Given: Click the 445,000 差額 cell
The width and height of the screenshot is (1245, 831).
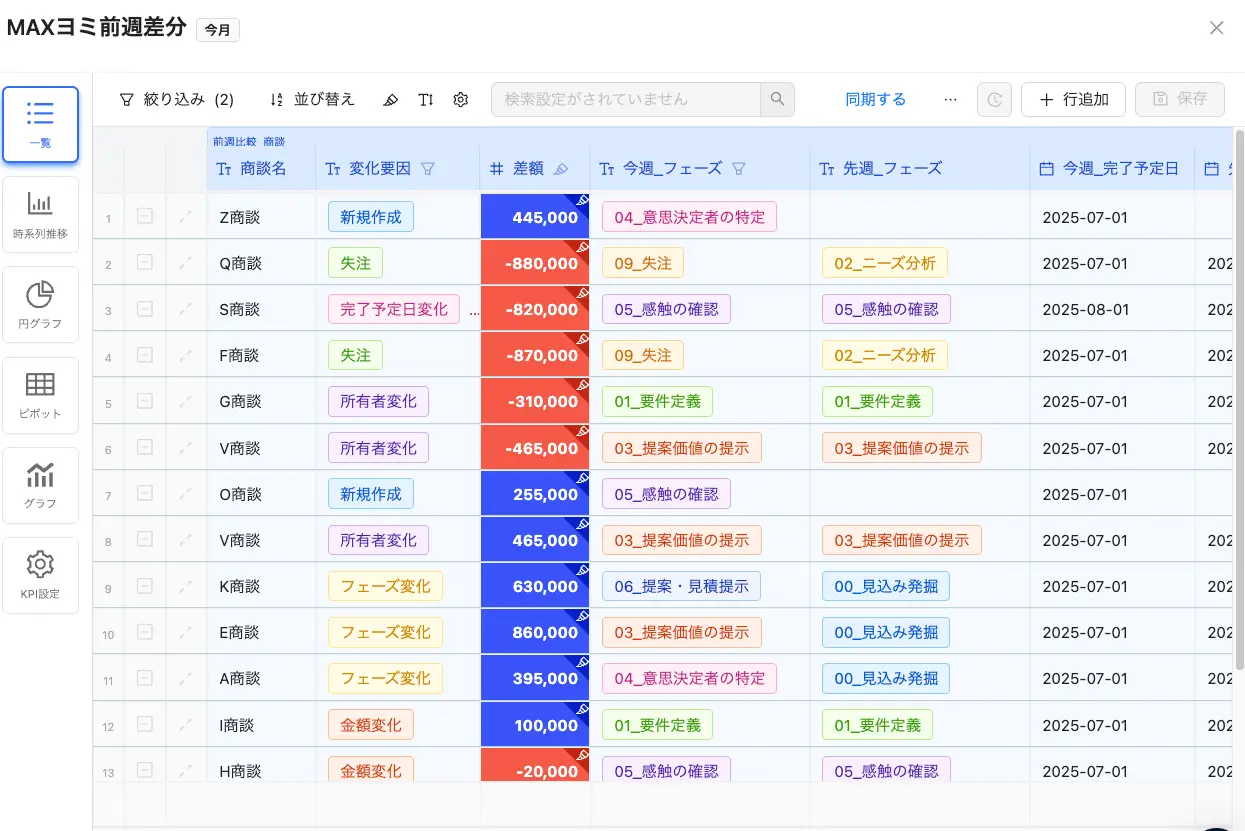Looking at the screenshot, I should tap(535, 216).
